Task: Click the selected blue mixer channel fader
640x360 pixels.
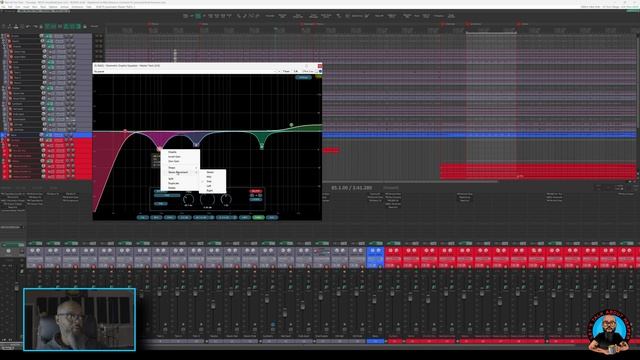Action: point(374,300)
